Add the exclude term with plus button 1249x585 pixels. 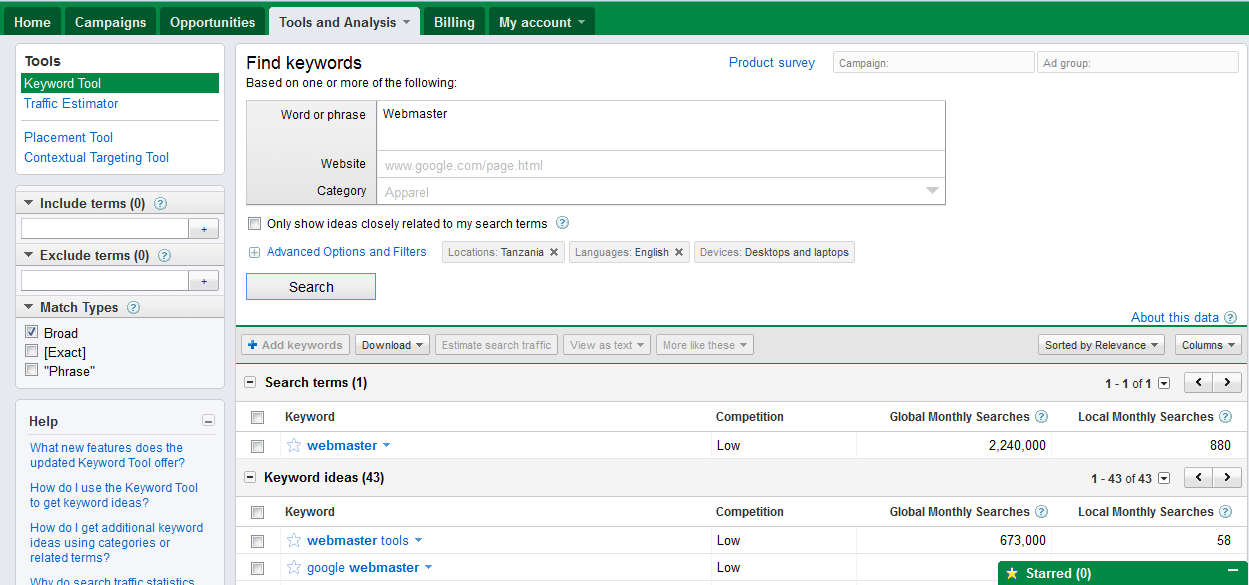tap(204, 281)
